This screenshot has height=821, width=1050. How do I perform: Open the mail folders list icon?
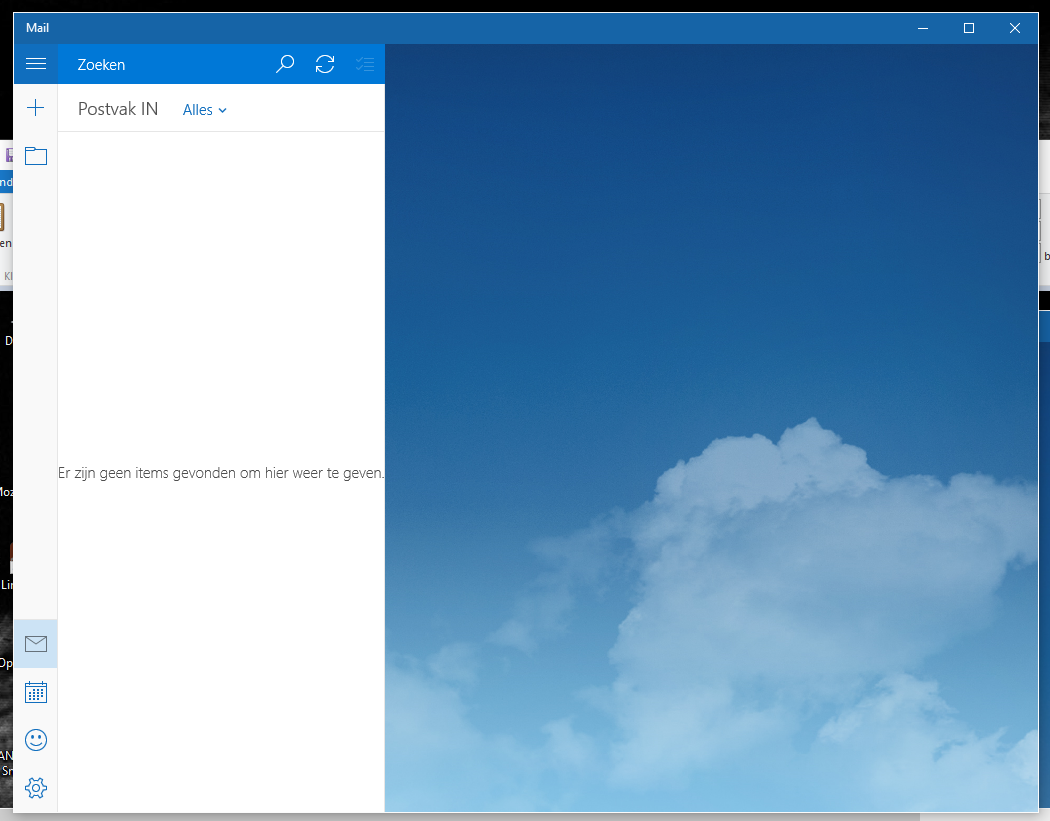tap(36, 156)
